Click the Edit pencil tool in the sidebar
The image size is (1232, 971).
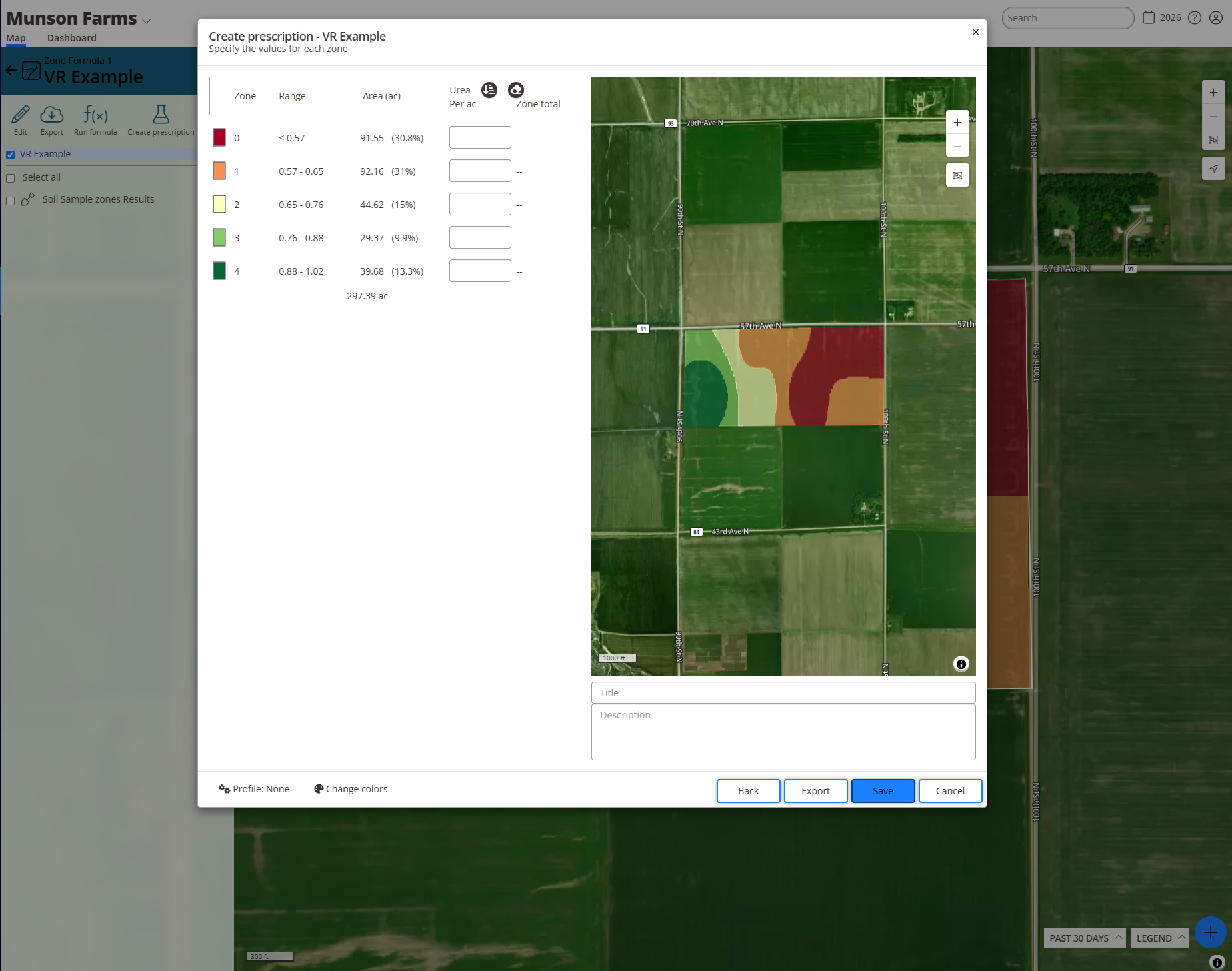click(x=21, y=120)
